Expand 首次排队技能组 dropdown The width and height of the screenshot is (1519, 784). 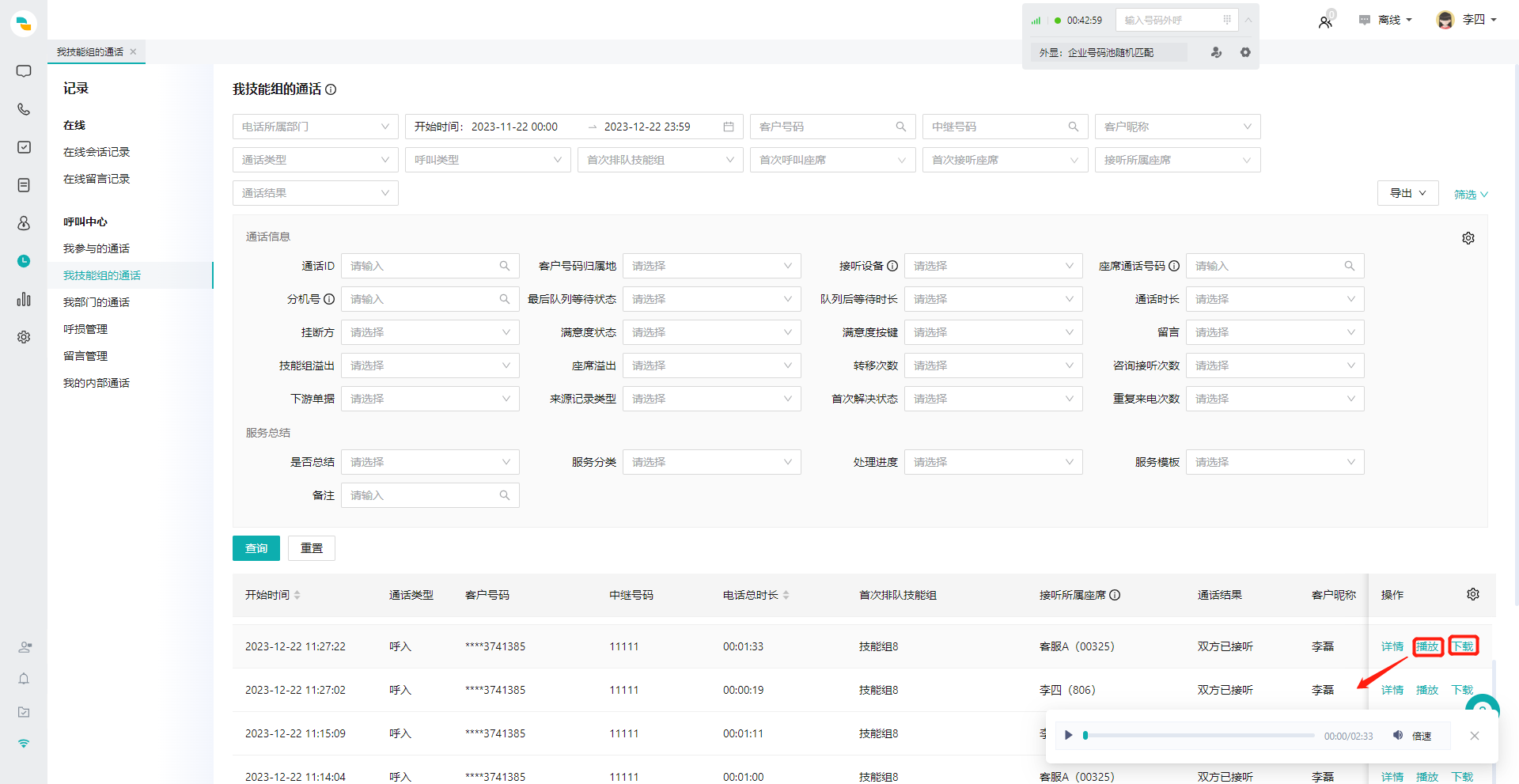coord(661,160)
